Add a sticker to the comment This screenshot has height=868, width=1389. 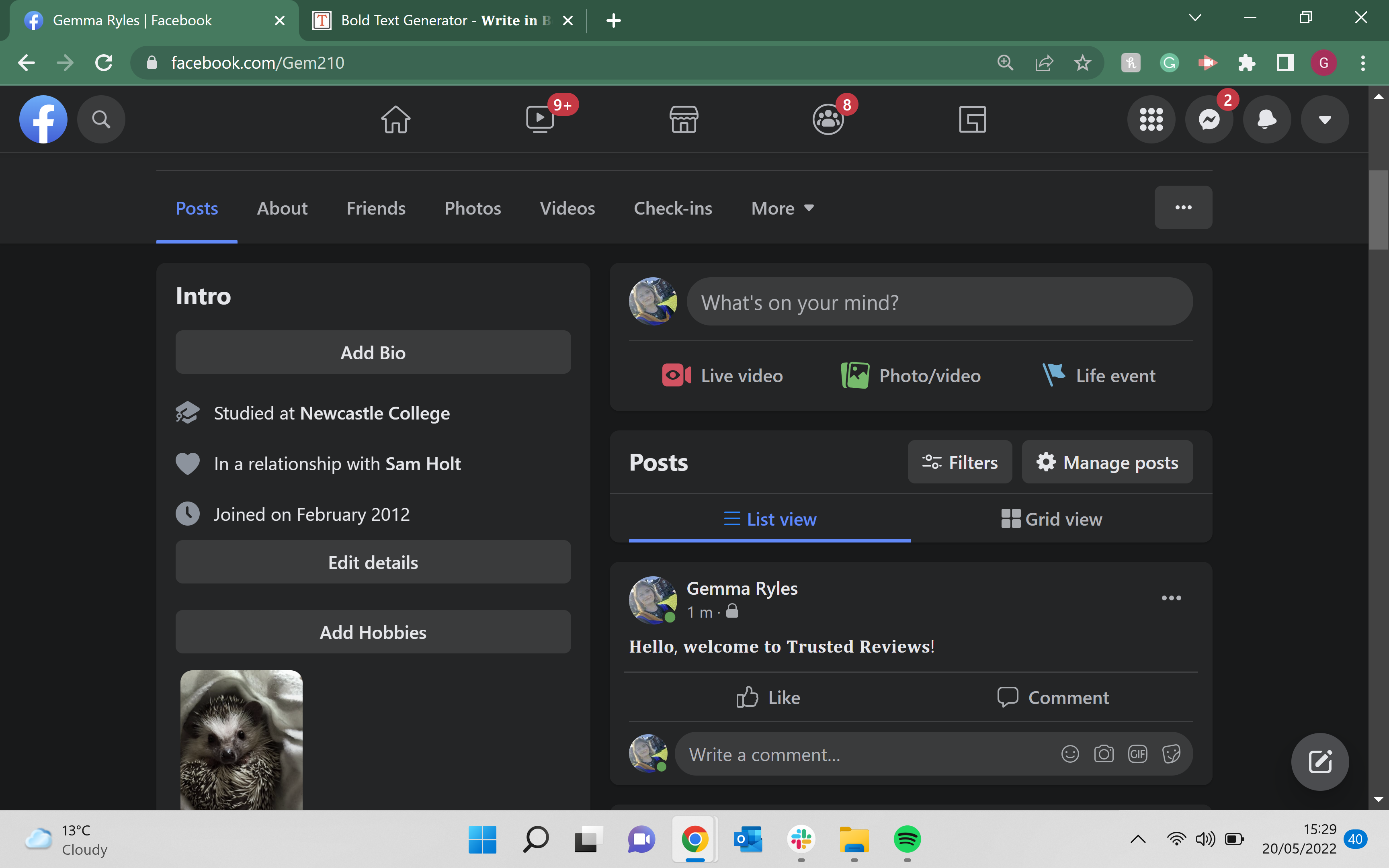pos(1171,754)
